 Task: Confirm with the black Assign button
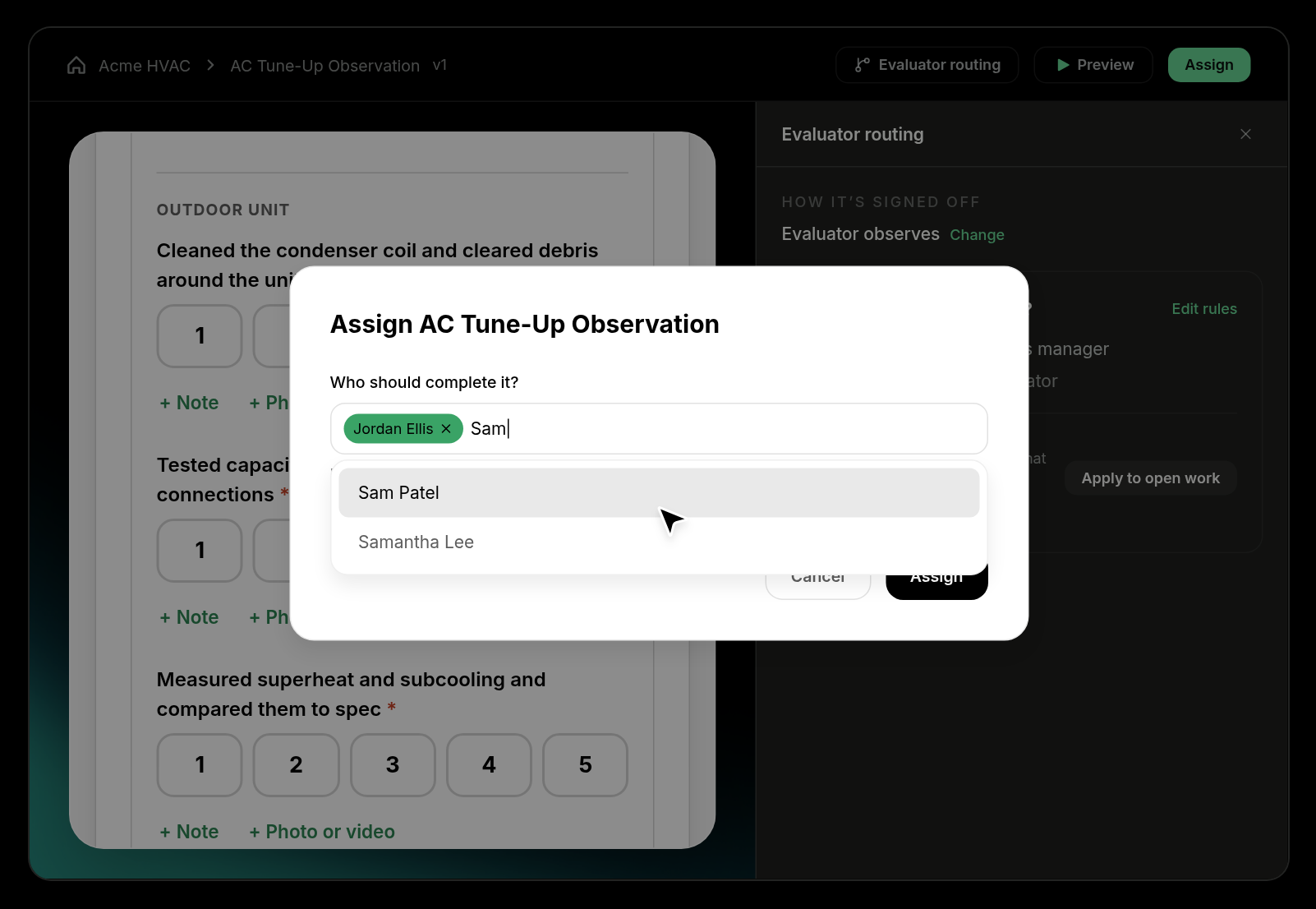click(936, 582)
